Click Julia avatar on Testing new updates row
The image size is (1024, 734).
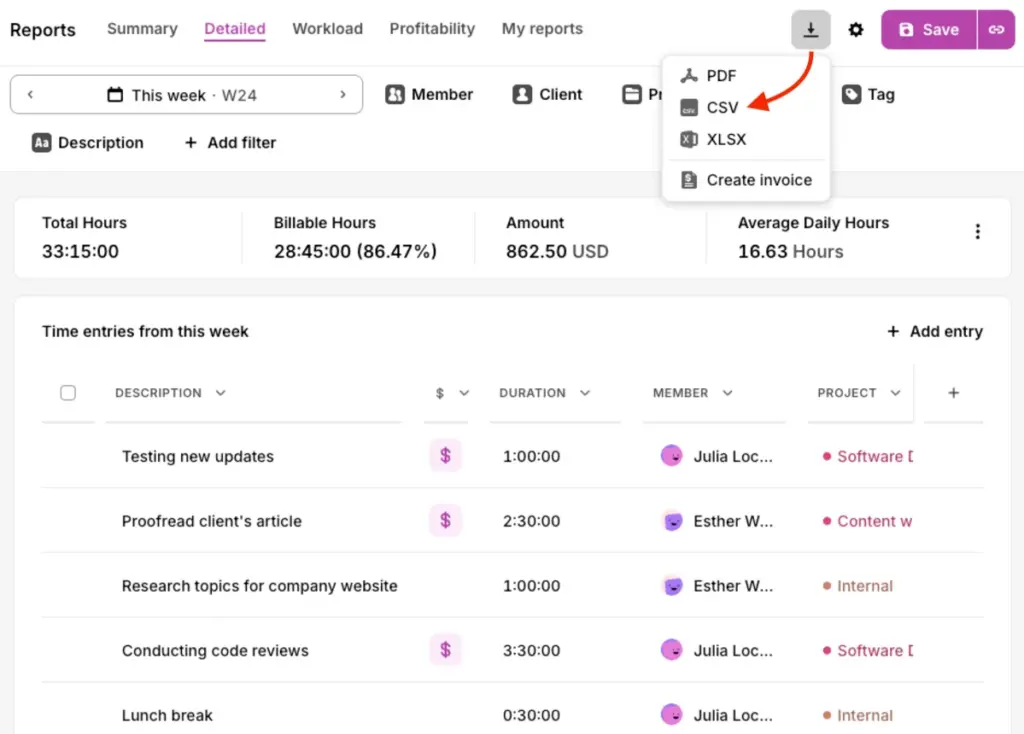tap(671, 455)
